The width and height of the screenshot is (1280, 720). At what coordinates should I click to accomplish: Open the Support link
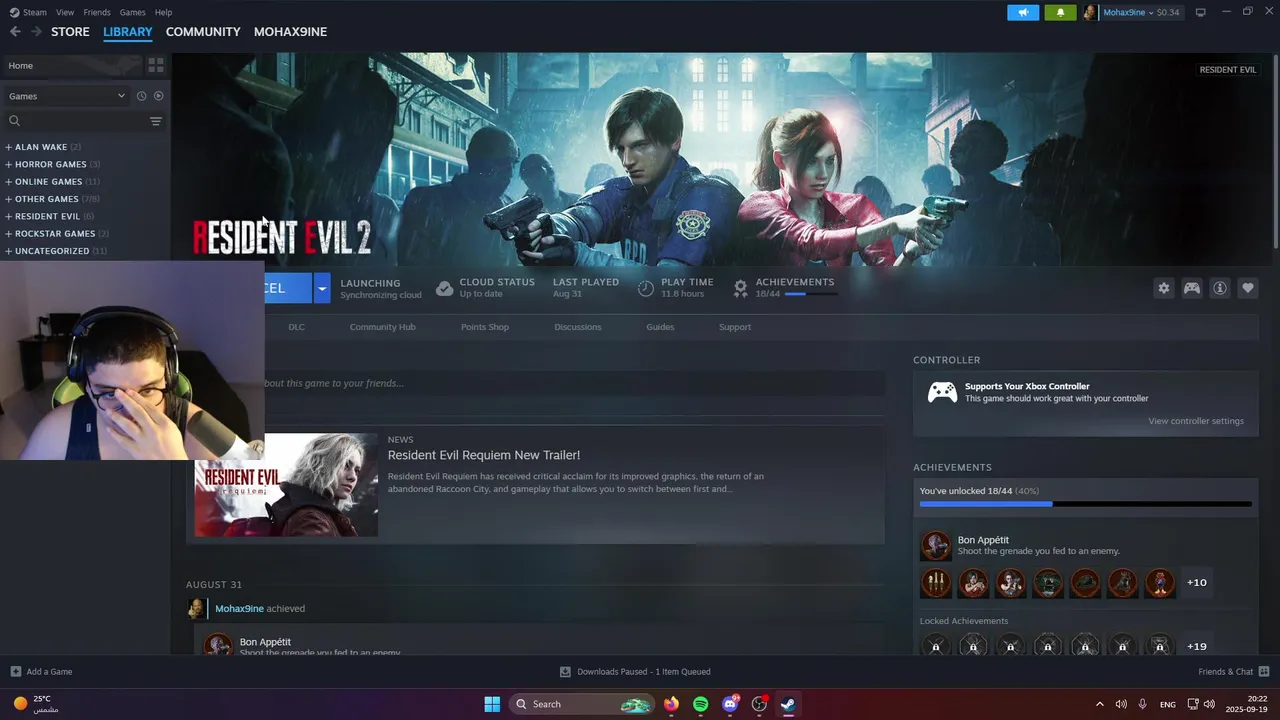pos(735,327)
